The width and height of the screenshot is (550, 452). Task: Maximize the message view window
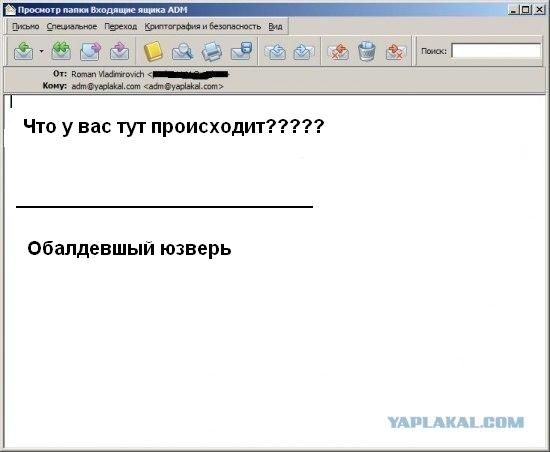[x=525, y=10]
